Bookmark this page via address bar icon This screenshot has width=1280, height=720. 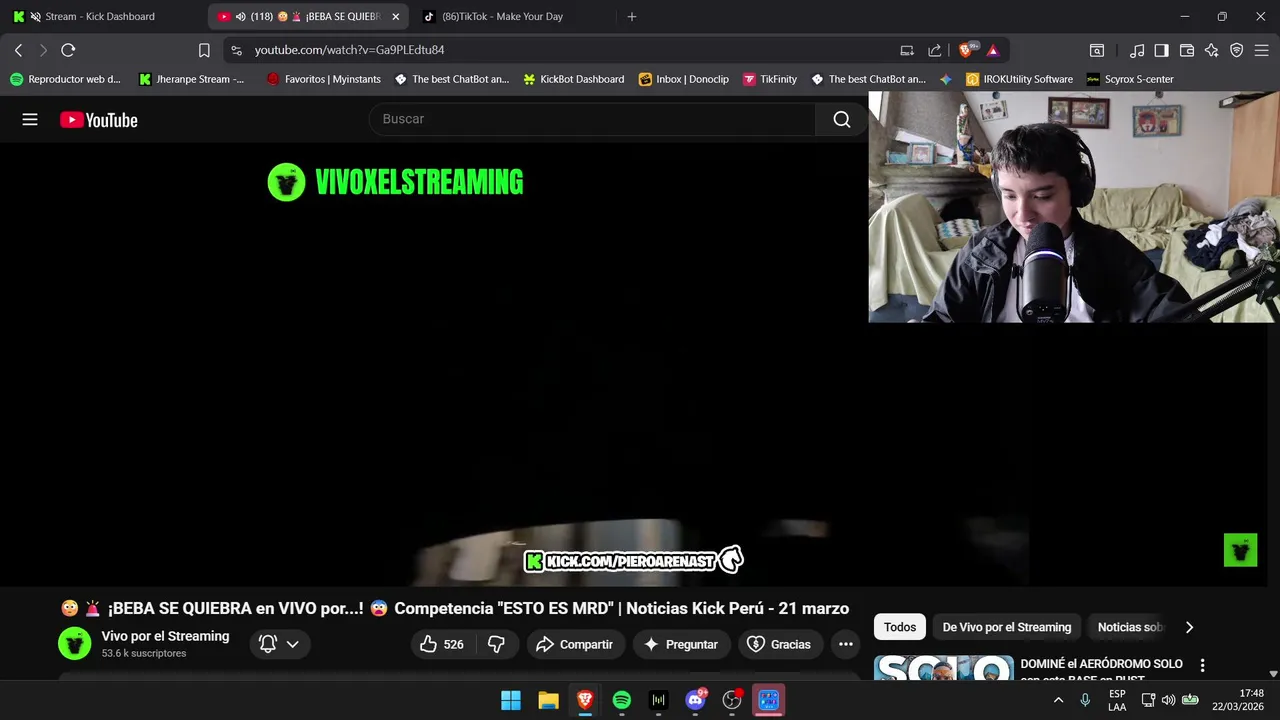pos(204,50)
